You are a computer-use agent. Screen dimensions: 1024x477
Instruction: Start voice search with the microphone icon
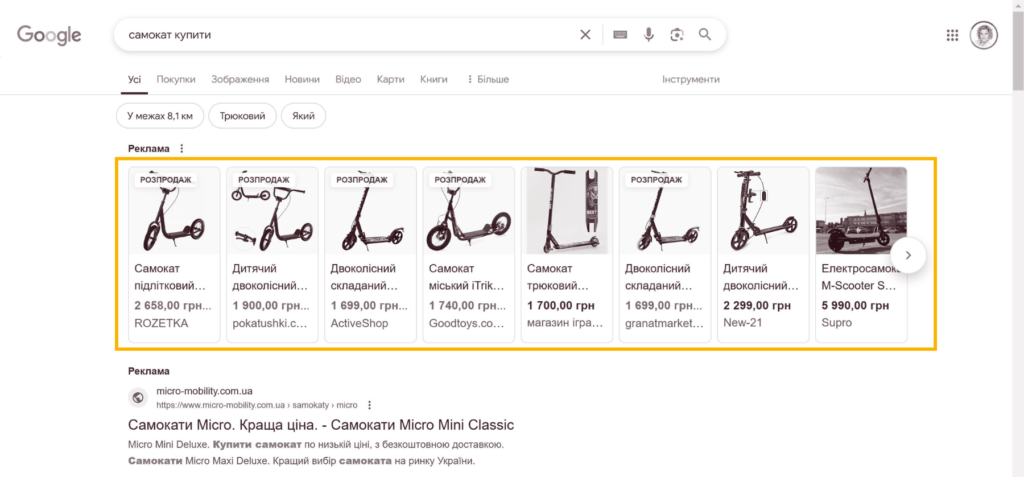(648, 35)
